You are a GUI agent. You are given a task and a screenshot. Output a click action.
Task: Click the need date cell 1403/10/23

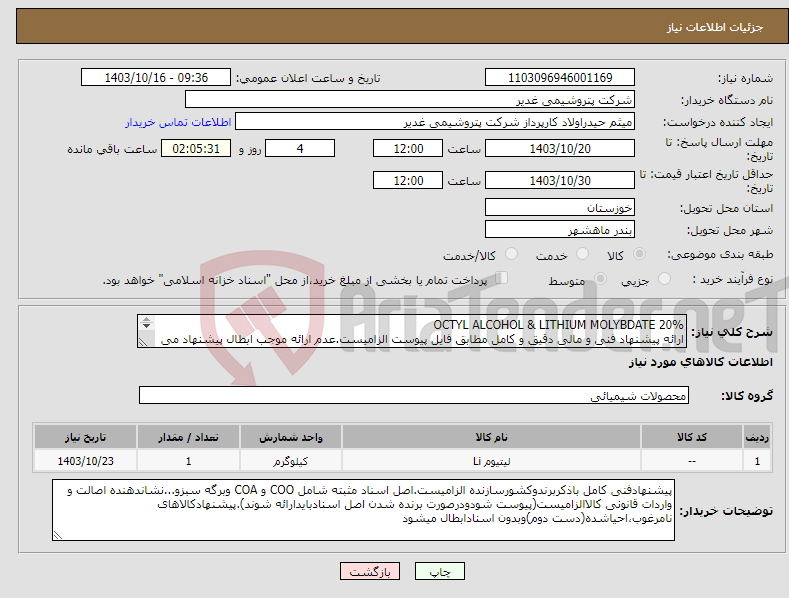(x=85, y=461)
